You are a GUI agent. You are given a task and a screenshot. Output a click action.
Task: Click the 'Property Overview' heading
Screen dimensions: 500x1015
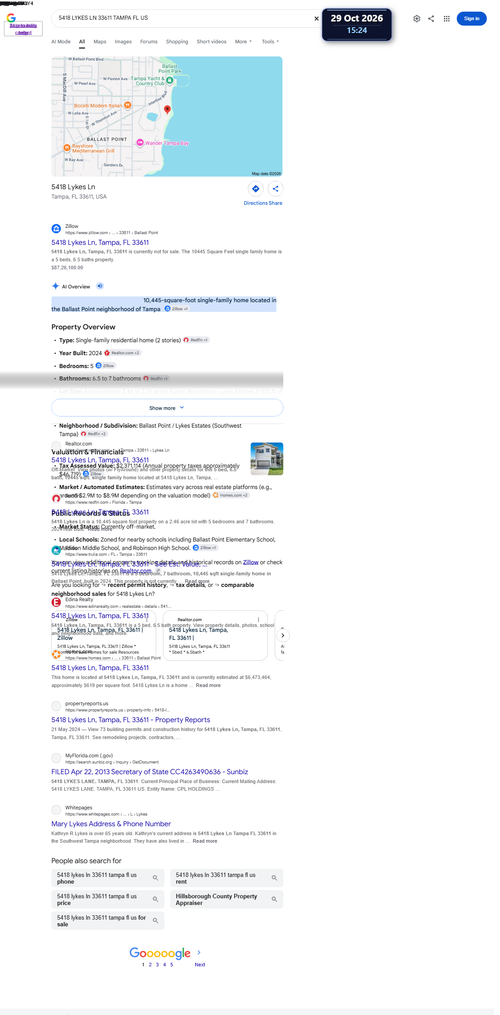tap(84, 327)
